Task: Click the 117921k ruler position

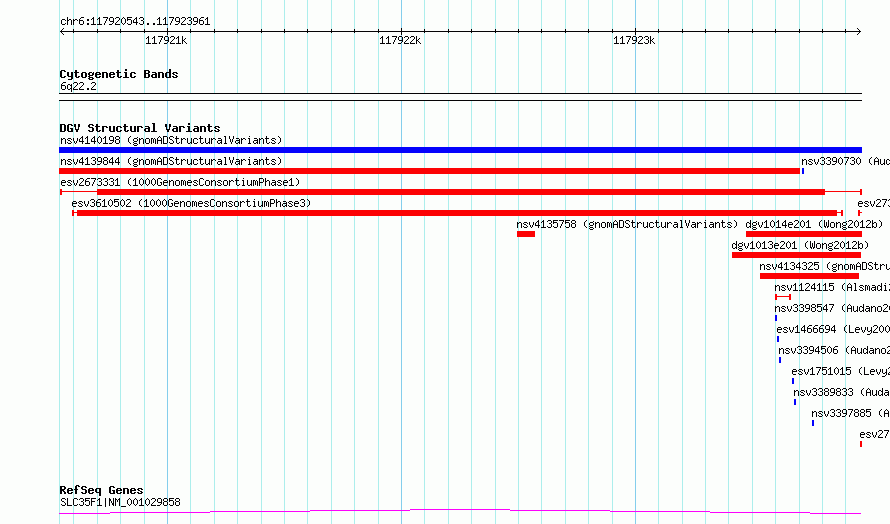Action: pyautogui.click(x=166, y=40)
